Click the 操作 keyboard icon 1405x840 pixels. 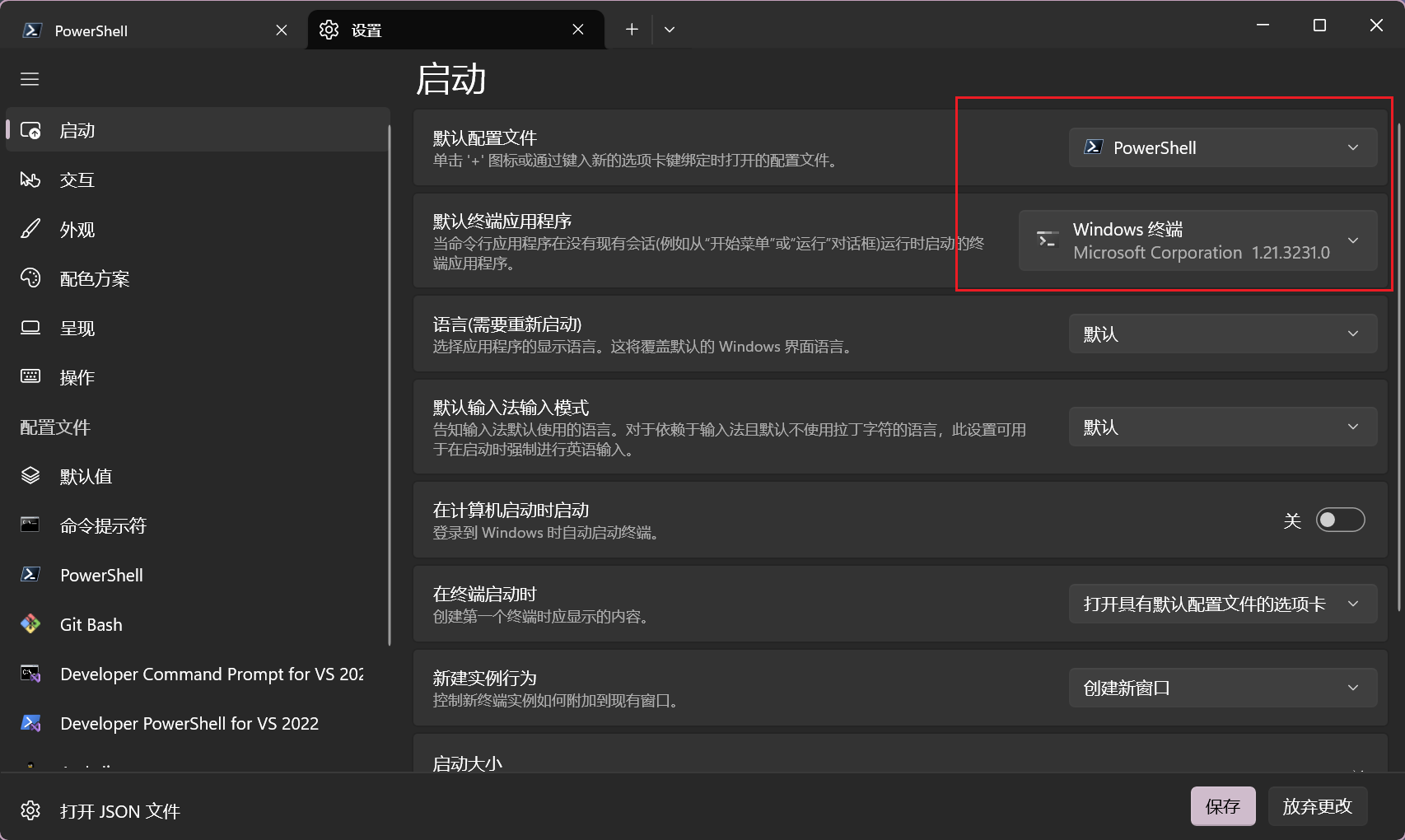tap(30, 377)
